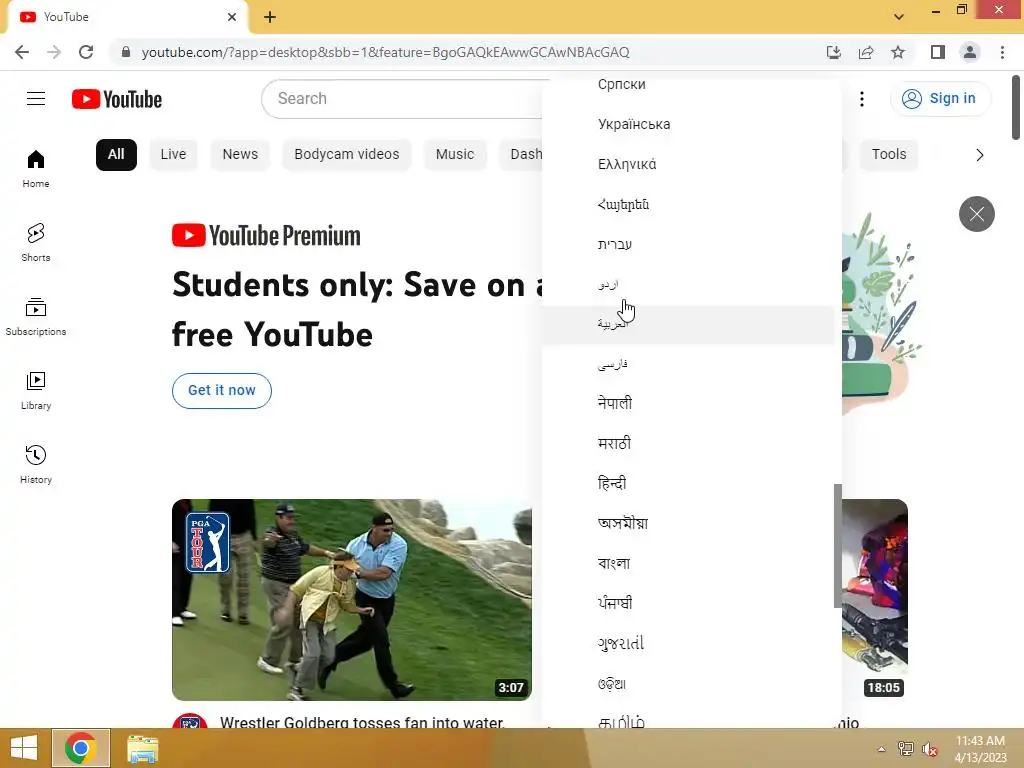The width and height of the screenshot is (1024, 768).
Task: Open the tab search chevron
Action: 899,17
